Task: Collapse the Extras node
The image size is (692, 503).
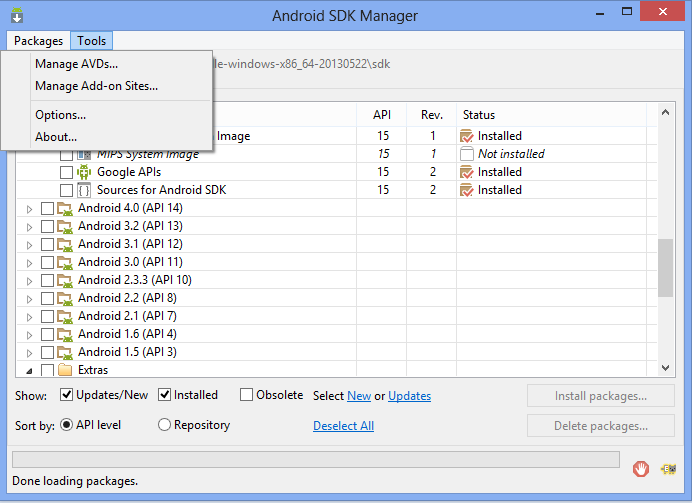Action: pyautogui.click(x=30, y=371)
